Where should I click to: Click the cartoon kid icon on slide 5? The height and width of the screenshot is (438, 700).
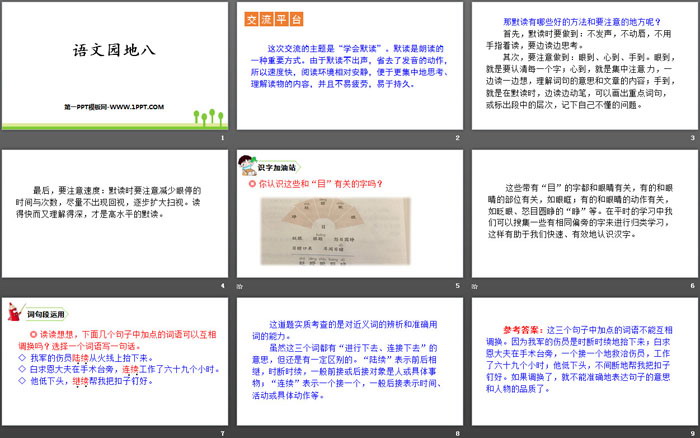tap(245, 162)
